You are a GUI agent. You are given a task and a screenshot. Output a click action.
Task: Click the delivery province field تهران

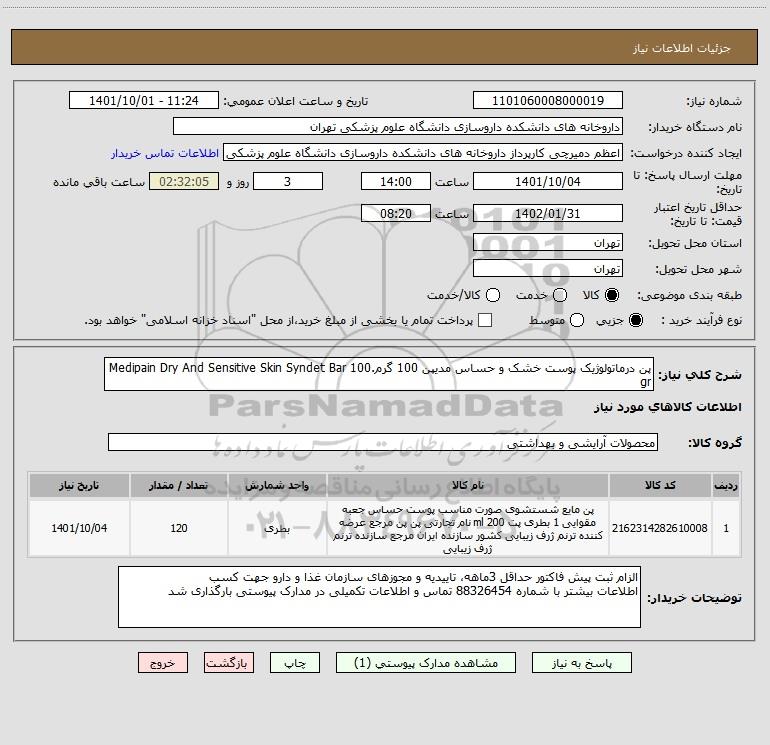coord(548,243)
